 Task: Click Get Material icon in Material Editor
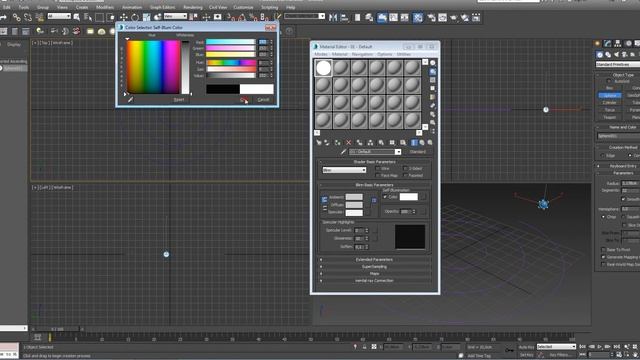coord(319,142)
